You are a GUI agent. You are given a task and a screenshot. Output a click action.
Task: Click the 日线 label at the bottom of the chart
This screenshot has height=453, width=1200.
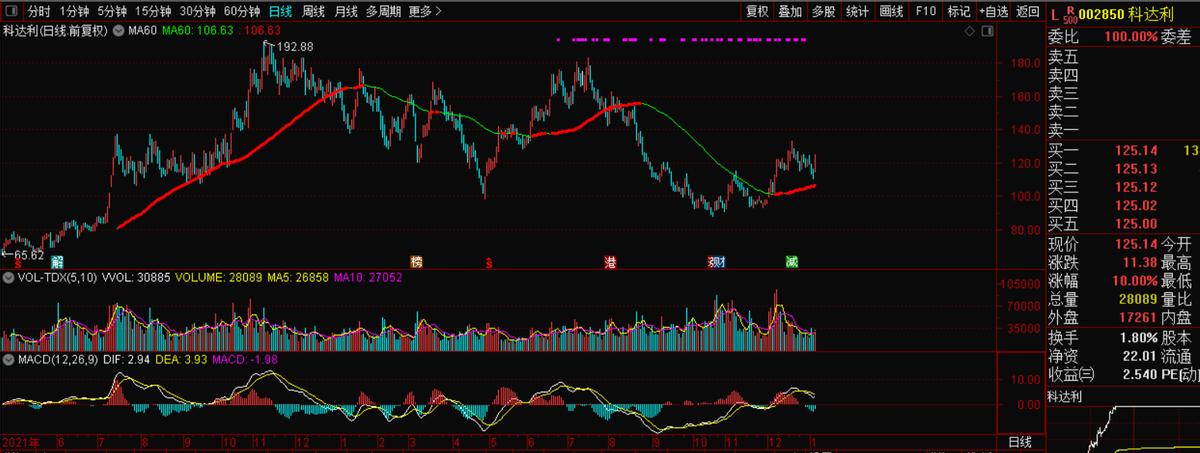pyautogui.click(x=1021, y=443)
